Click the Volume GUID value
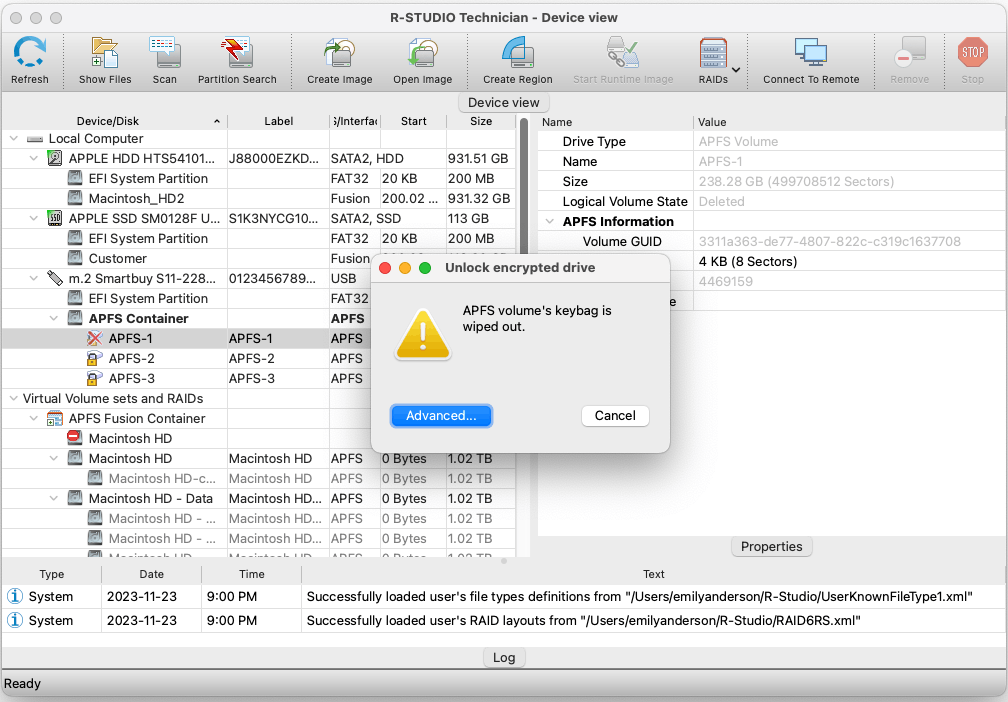The height and width of the screenshot is (702, 1008). (x=829, y=242)
